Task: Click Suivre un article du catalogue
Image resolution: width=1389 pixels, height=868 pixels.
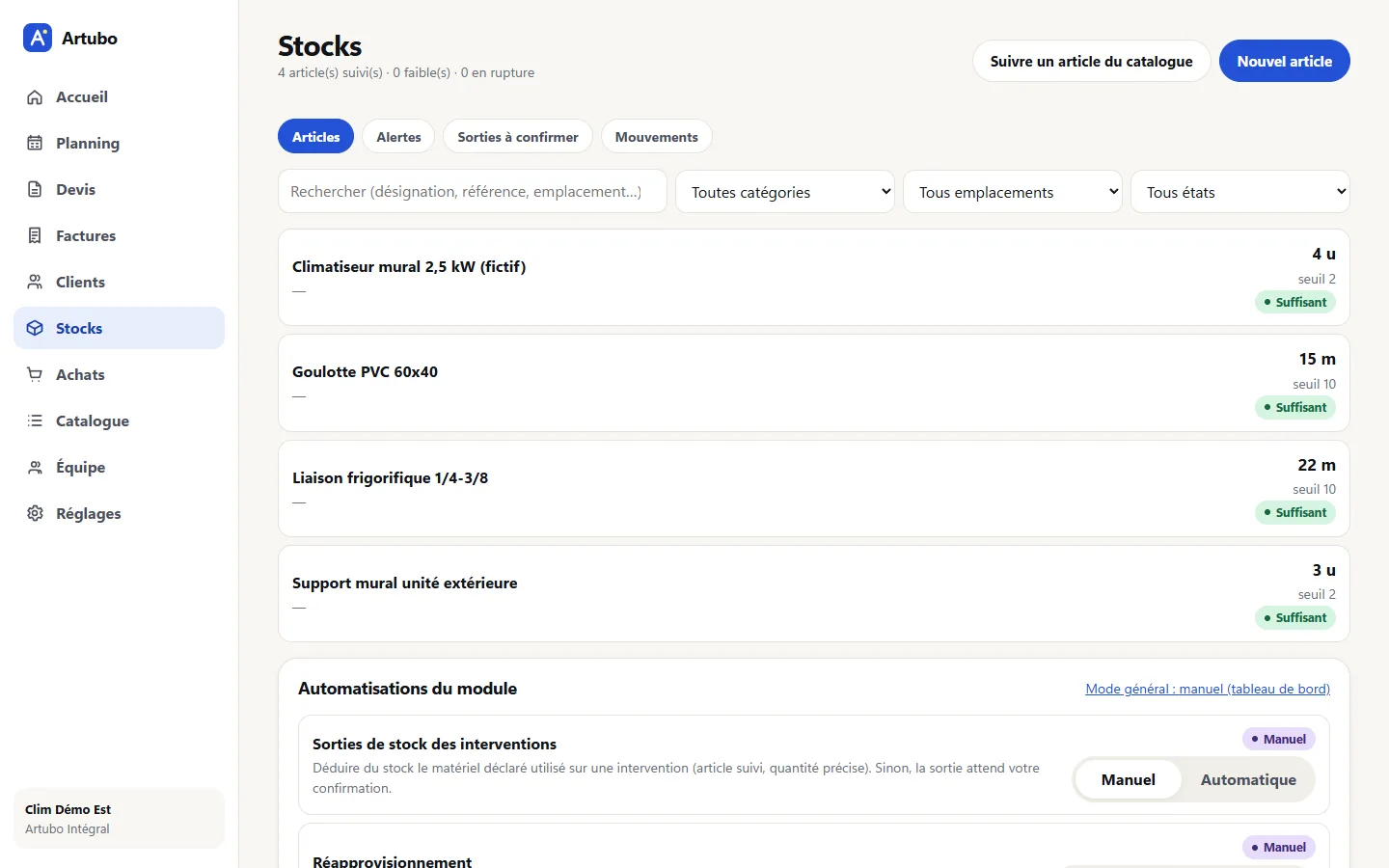Action: pyautogui.click(x=1091, y=61)
